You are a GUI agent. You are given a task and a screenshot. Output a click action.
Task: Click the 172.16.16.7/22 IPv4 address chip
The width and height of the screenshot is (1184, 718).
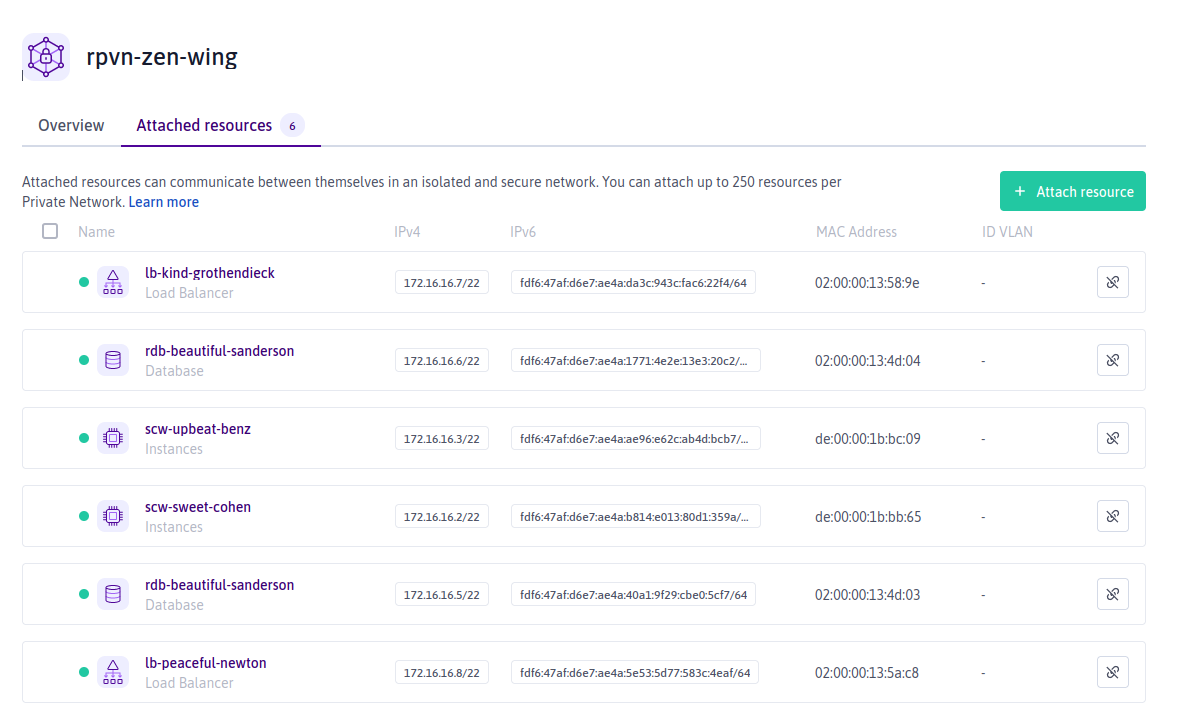coord(441,283)
